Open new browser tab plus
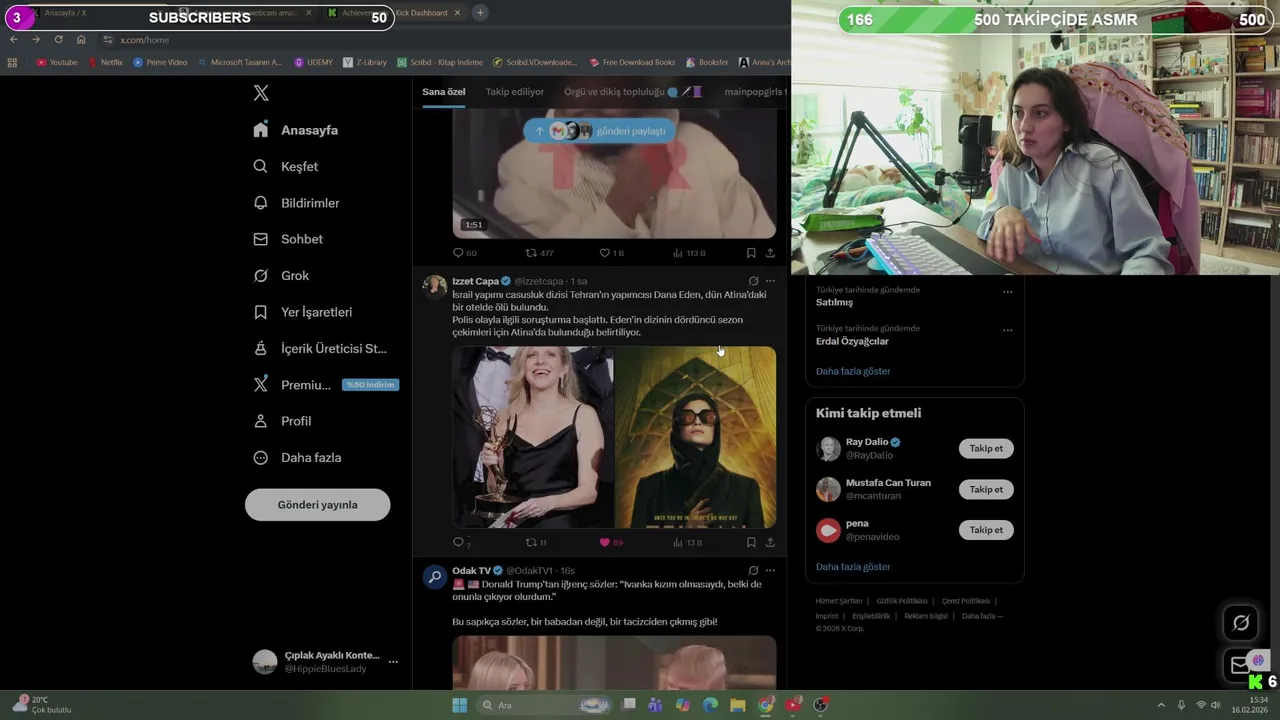1280x720 pixels. 480,13
